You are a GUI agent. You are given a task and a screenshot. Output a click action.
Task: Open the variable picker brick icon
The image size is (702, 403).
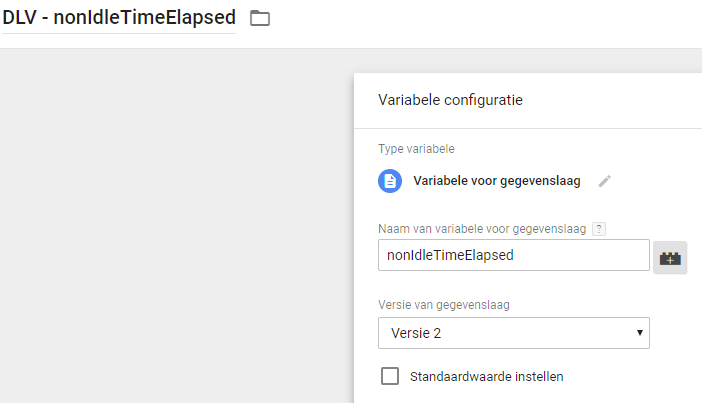pyautogui.click(x=670, y=257)
